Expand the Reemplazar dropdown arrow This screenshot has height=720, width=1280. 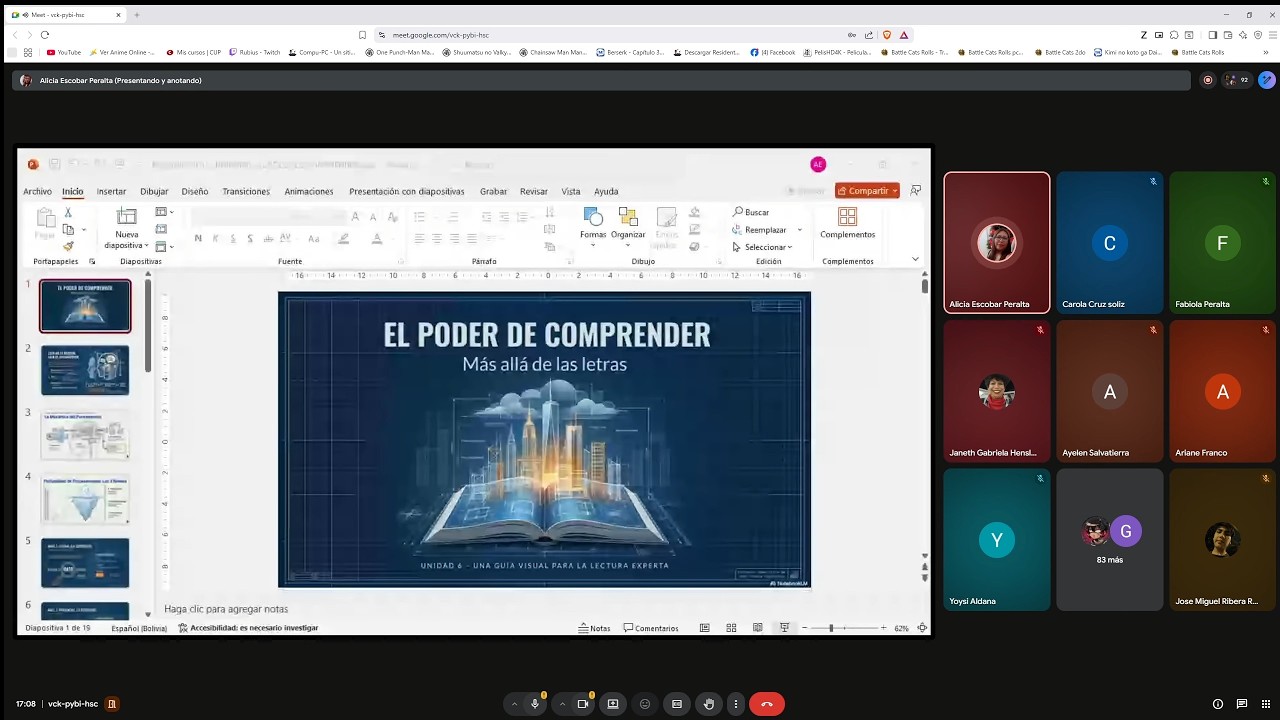(799, 230)
